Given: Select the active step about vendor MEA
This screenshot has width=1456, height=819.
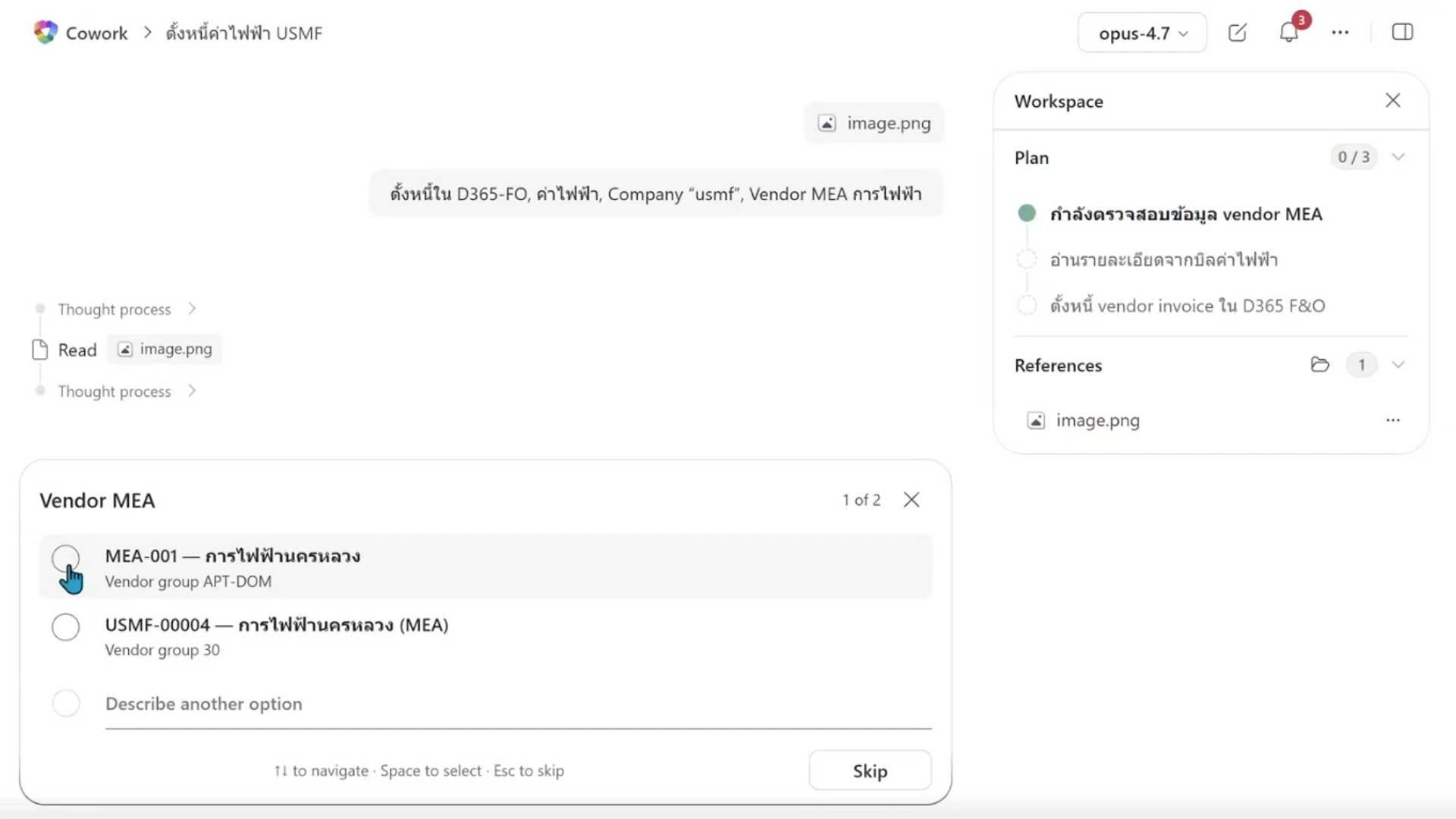Looking at the screenshot, I should [1186, 214].
